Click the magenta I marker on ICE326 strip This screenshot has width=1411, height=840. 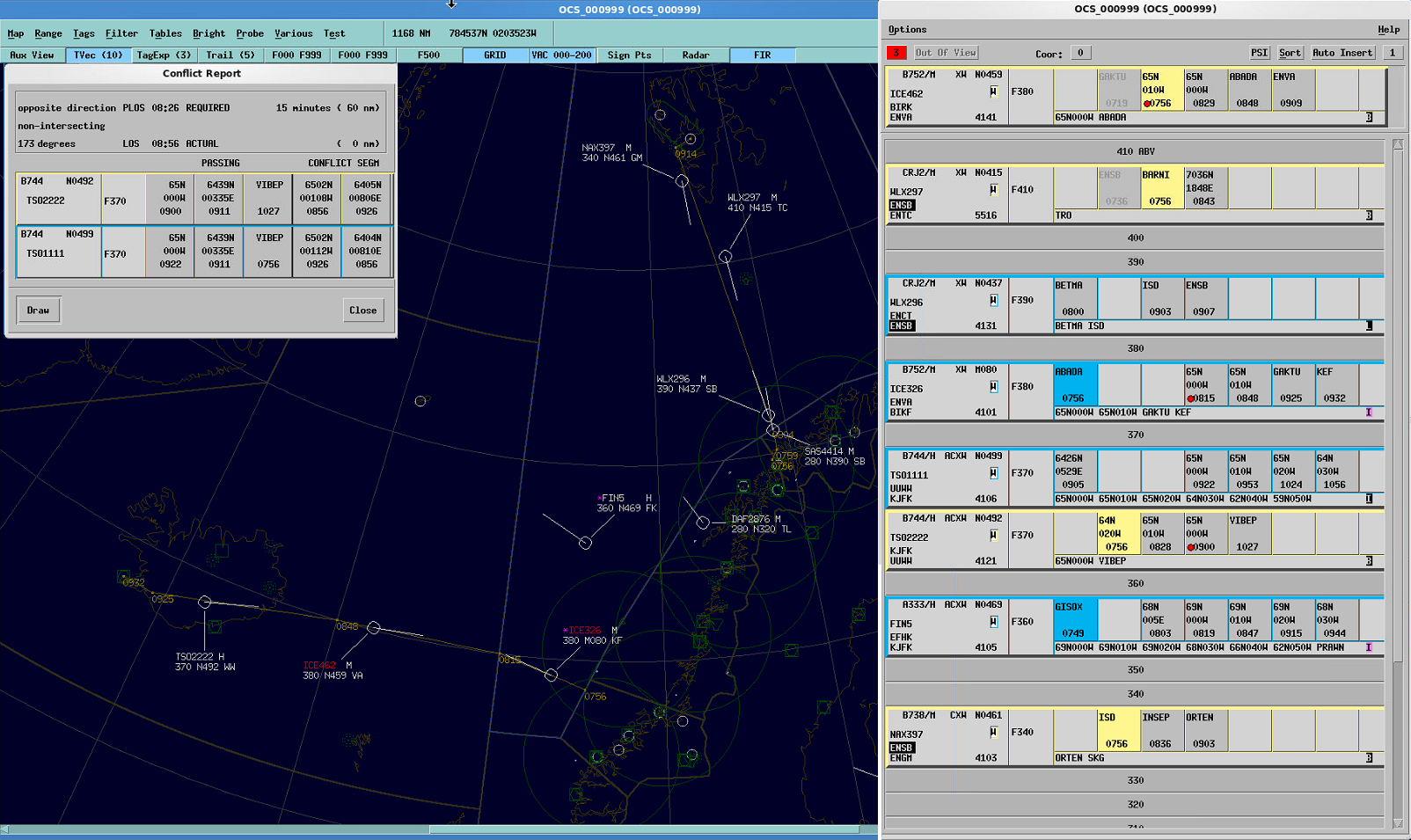click(1369, 413)
